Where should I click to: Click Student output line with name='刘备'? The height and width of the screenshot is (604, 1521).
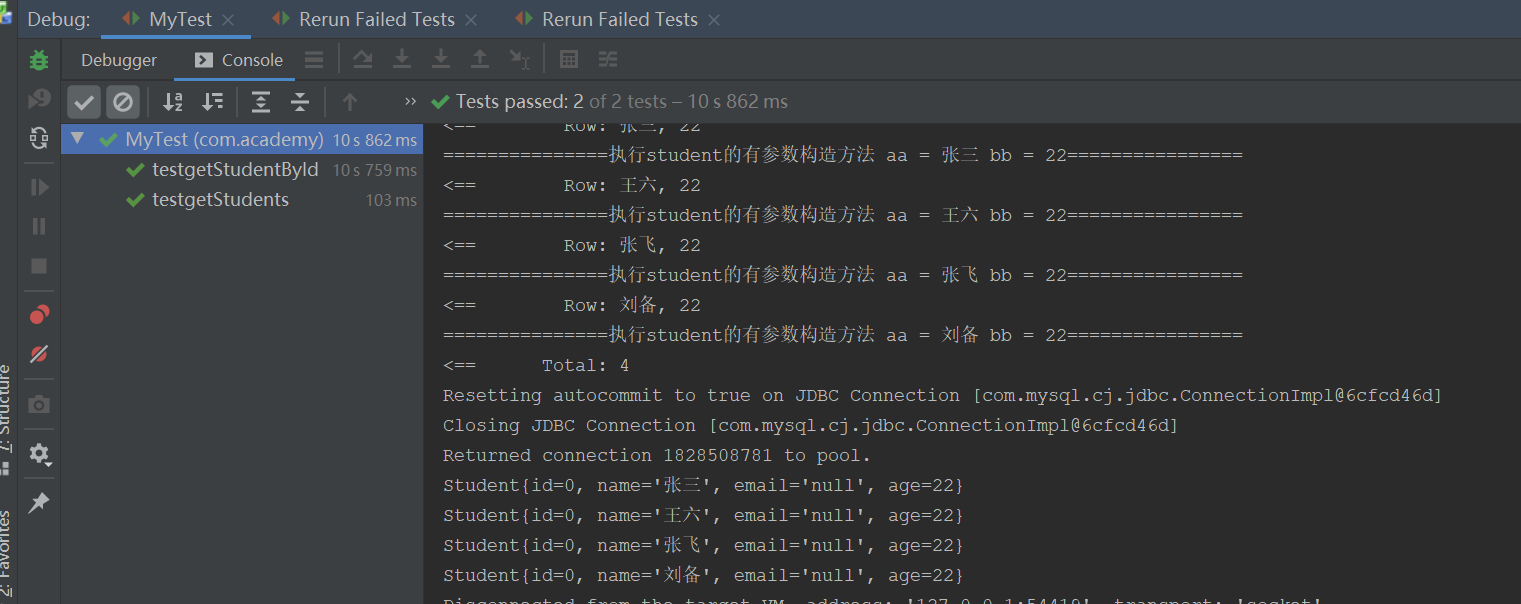703,575
